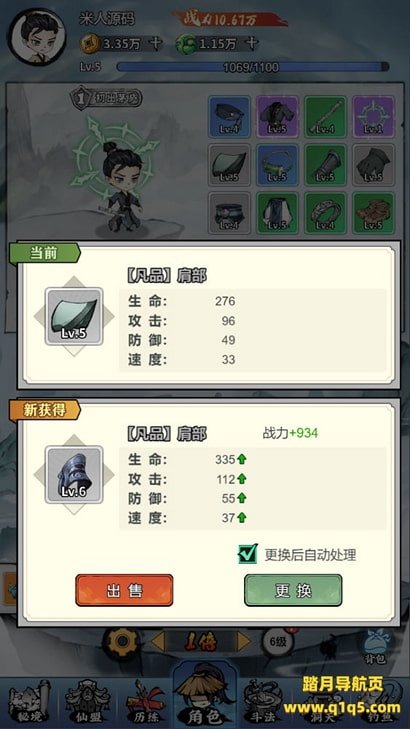
Task: Click the 出售 sell button
Action: click(x=124, y=590)
